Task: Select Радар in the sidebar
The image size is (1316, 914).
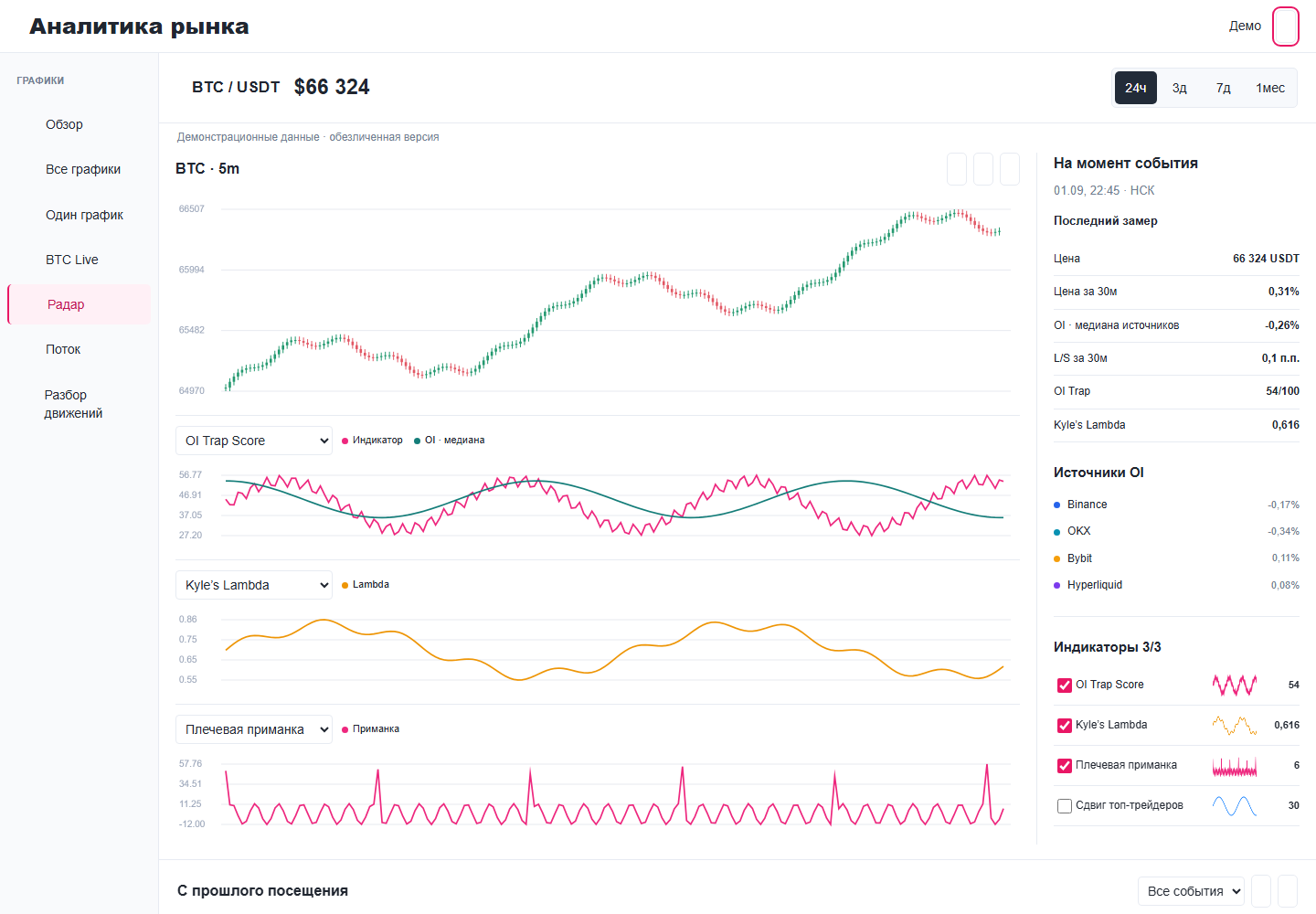Action: pos(80,304)
